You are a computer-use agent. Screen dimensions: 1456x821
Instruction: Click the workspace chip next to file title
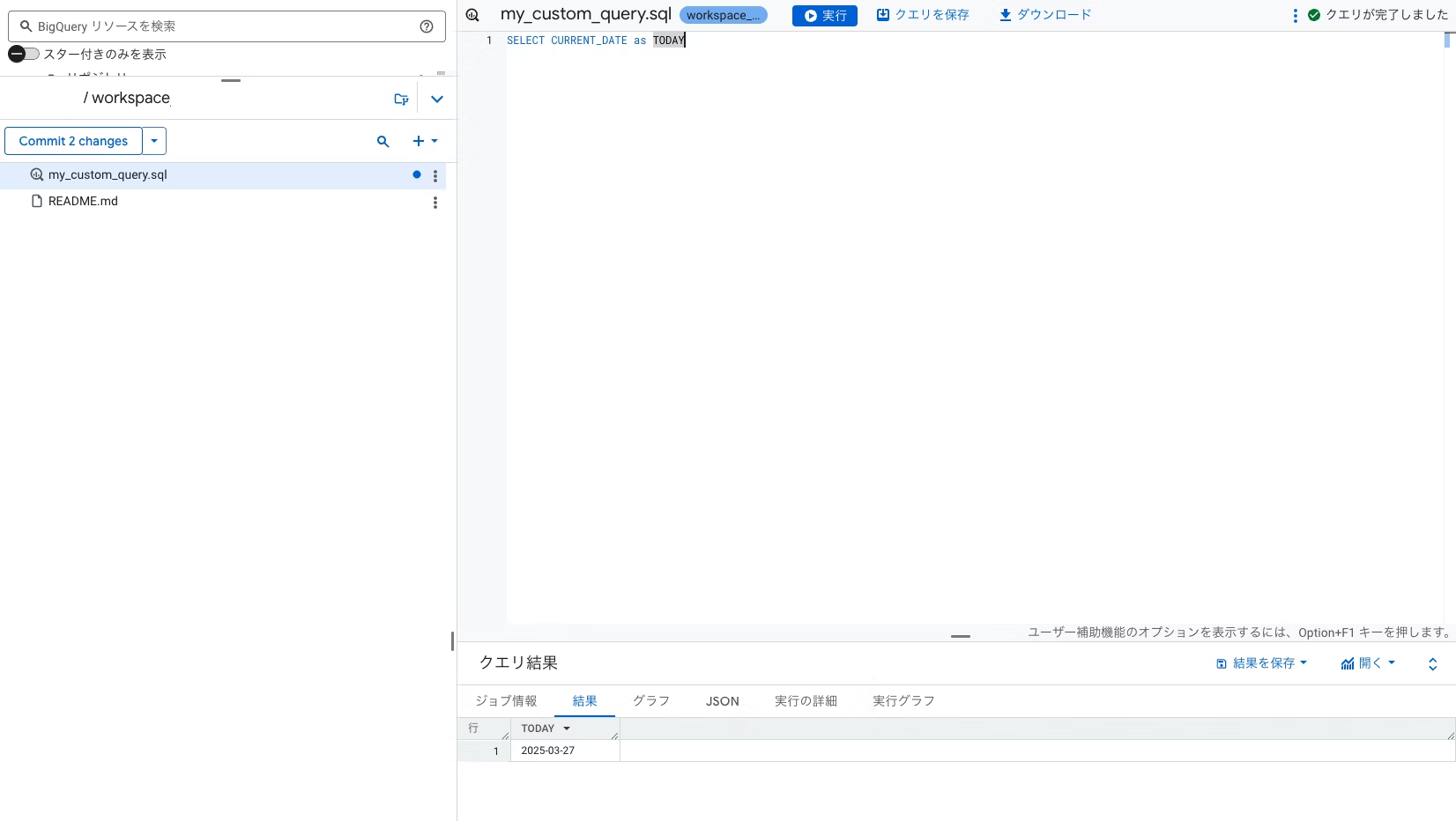point(723,15)
